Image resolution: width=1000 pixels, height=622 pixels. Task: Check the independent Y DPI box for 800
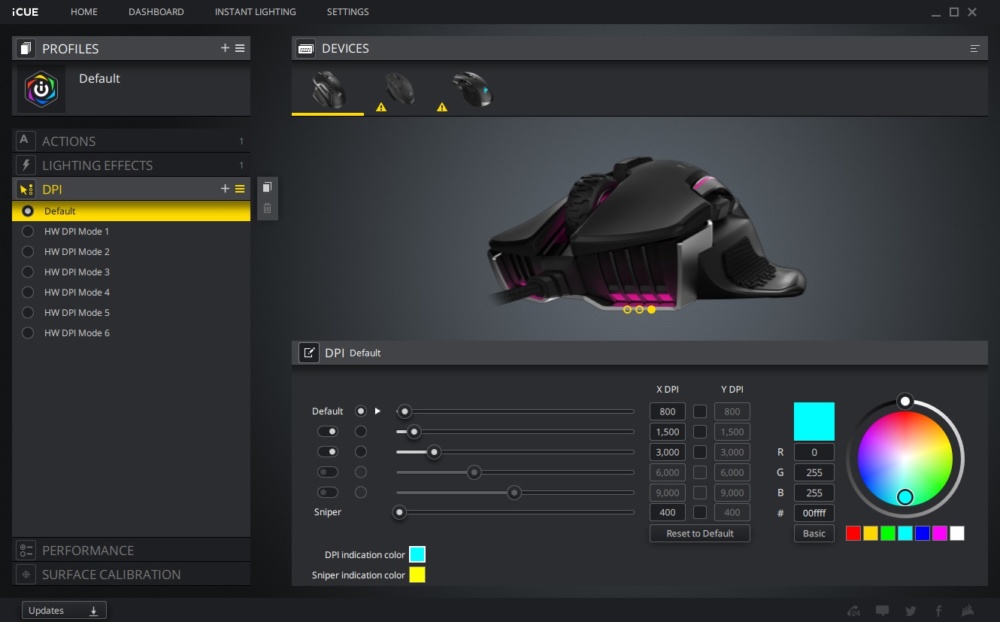pos(700,411)
